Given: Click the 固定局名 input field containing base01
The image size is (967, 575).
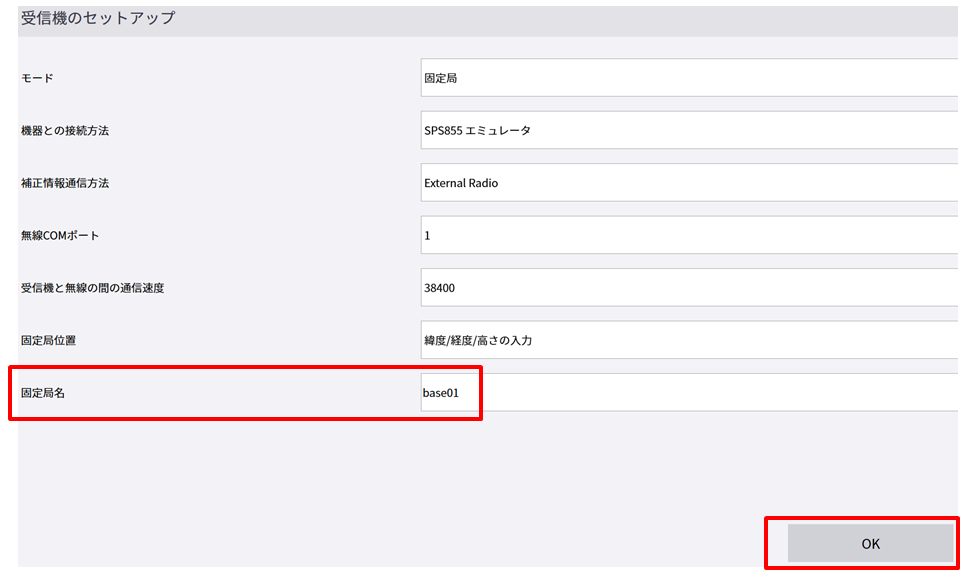Looking at the screenshot, I should pyautogui.click(x=688, y=393).
